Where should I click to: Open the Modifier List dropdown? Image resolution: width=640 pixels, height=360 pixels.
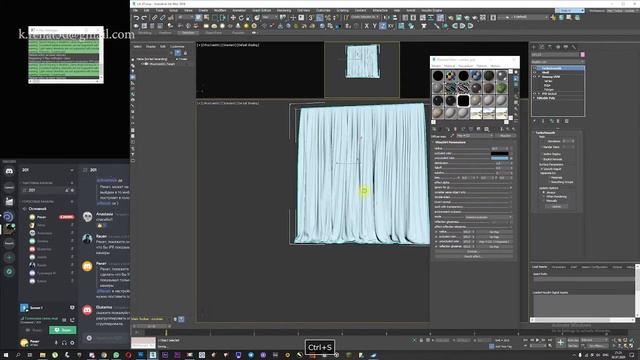(x=558, y=62)
